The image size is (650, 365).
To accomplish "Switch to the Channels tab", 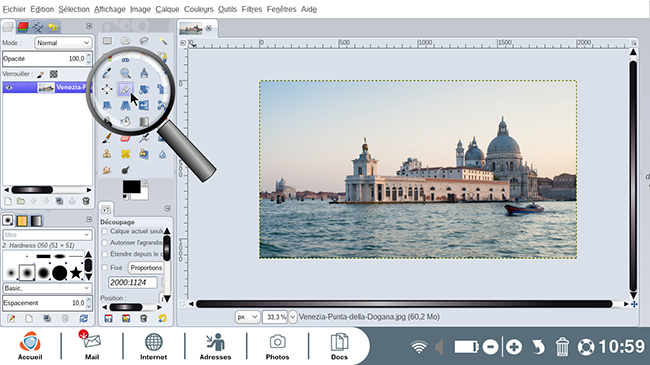I will (x=23, y=27).
